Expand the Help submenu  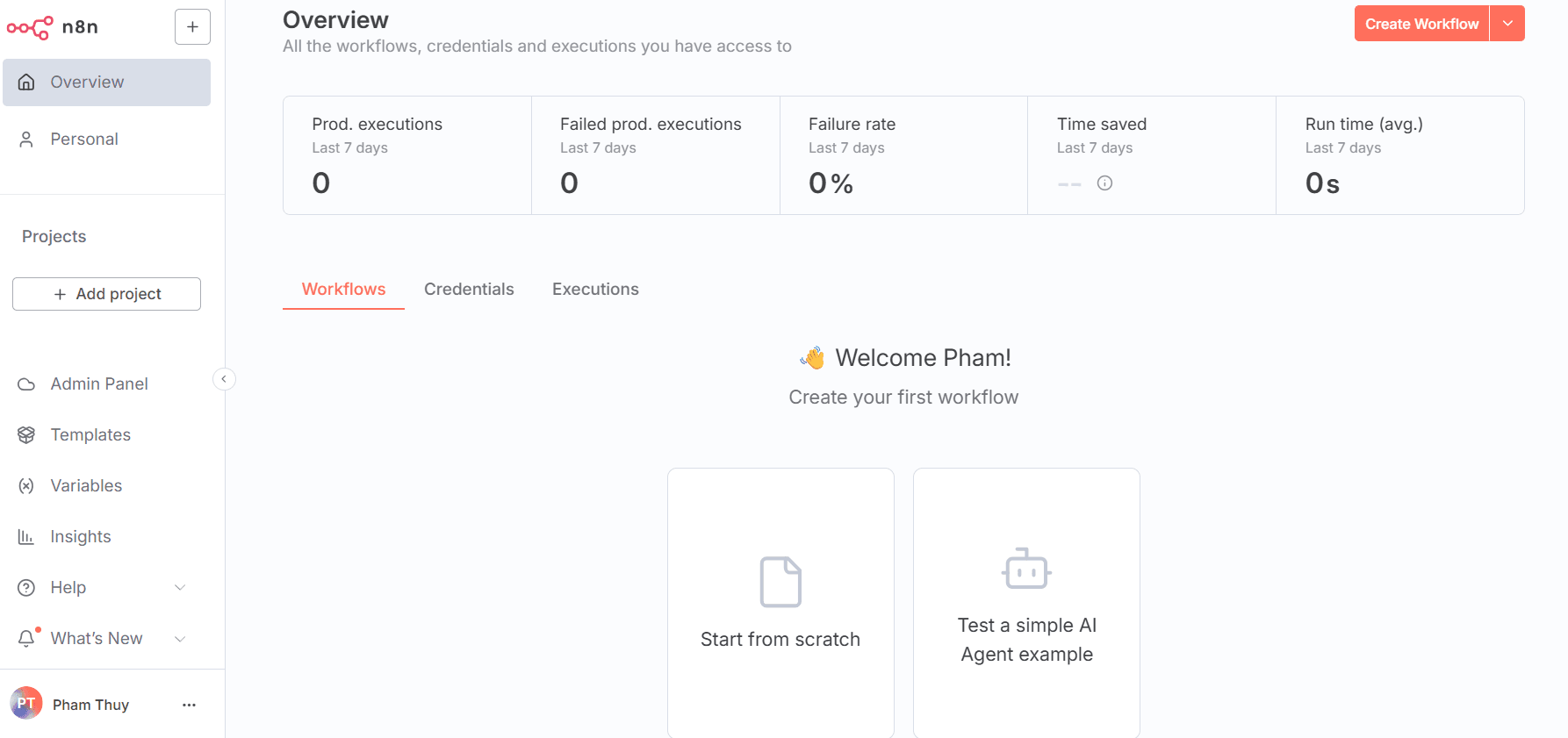click(x=180, y=588)
